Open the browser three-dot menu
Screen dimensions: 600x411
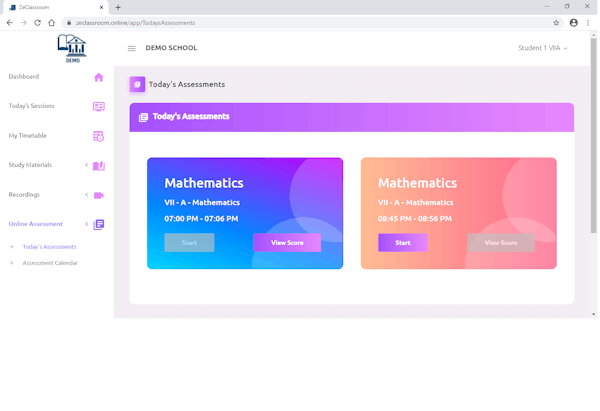(x=588, y=23)
